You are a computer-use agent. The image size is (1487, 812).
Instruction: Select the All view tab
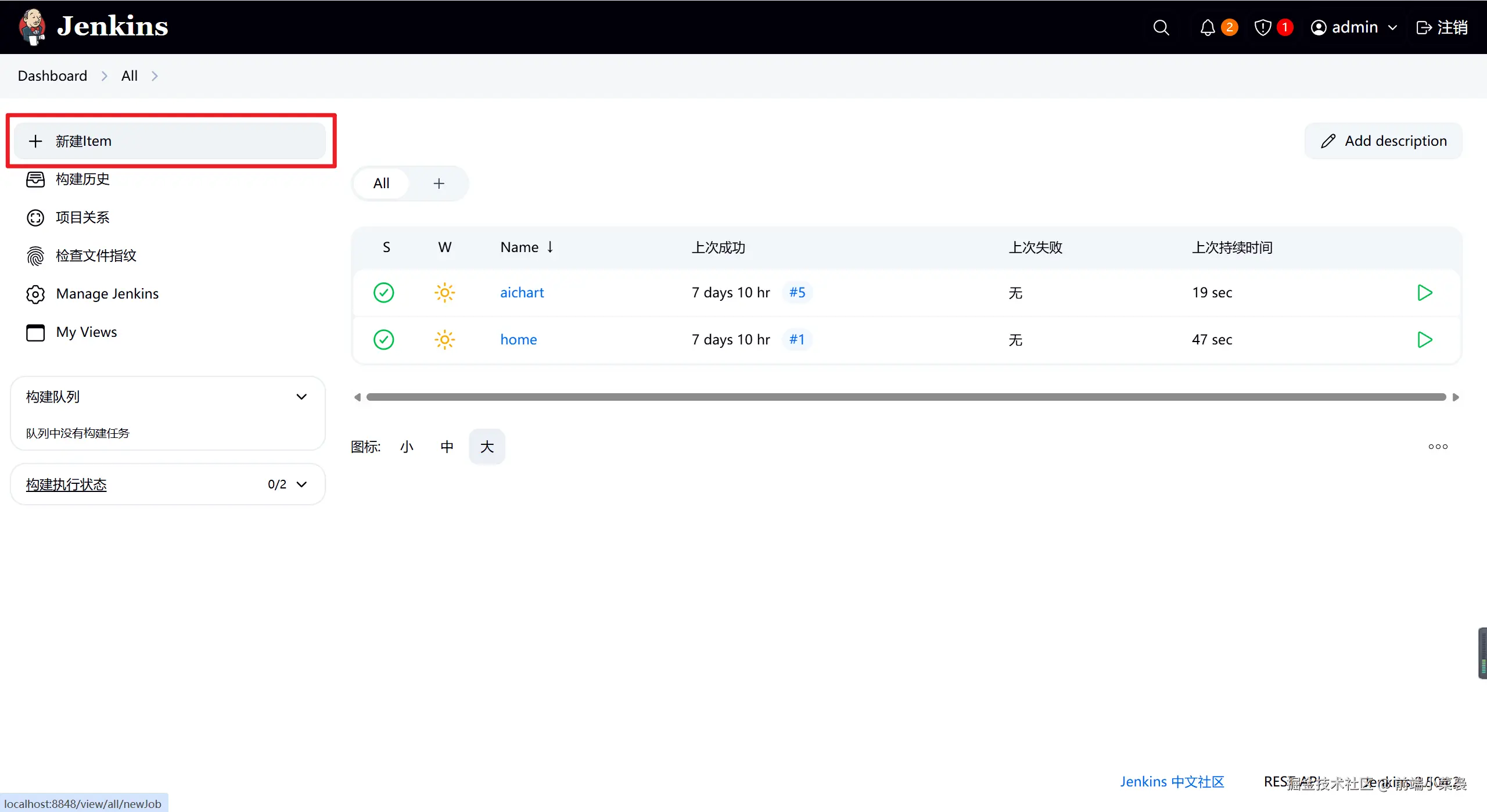(x=381, y=184)
